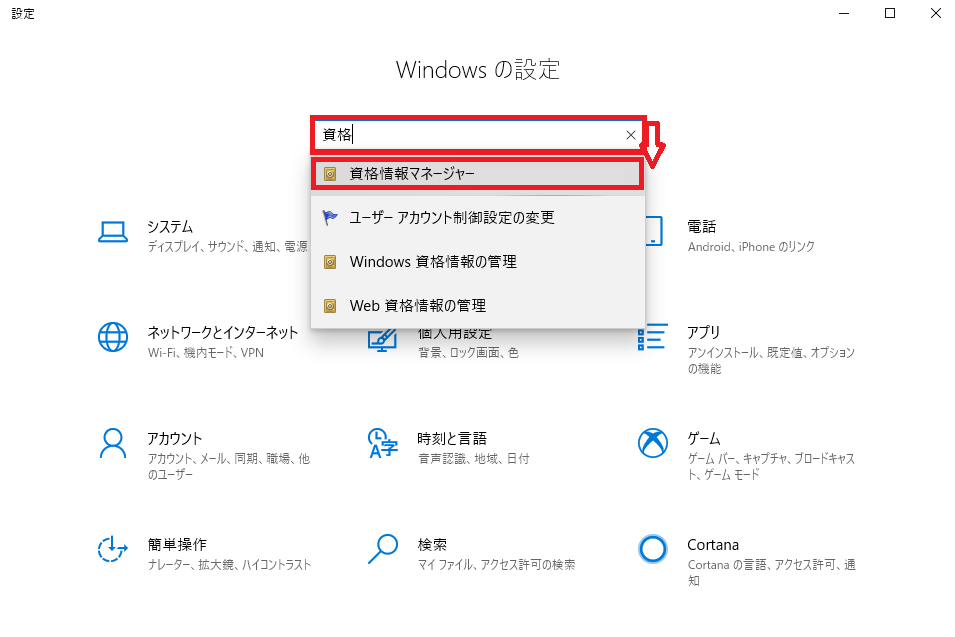Click the マイ ファイル、アクセス許可の検索 description

click(496, 565)
